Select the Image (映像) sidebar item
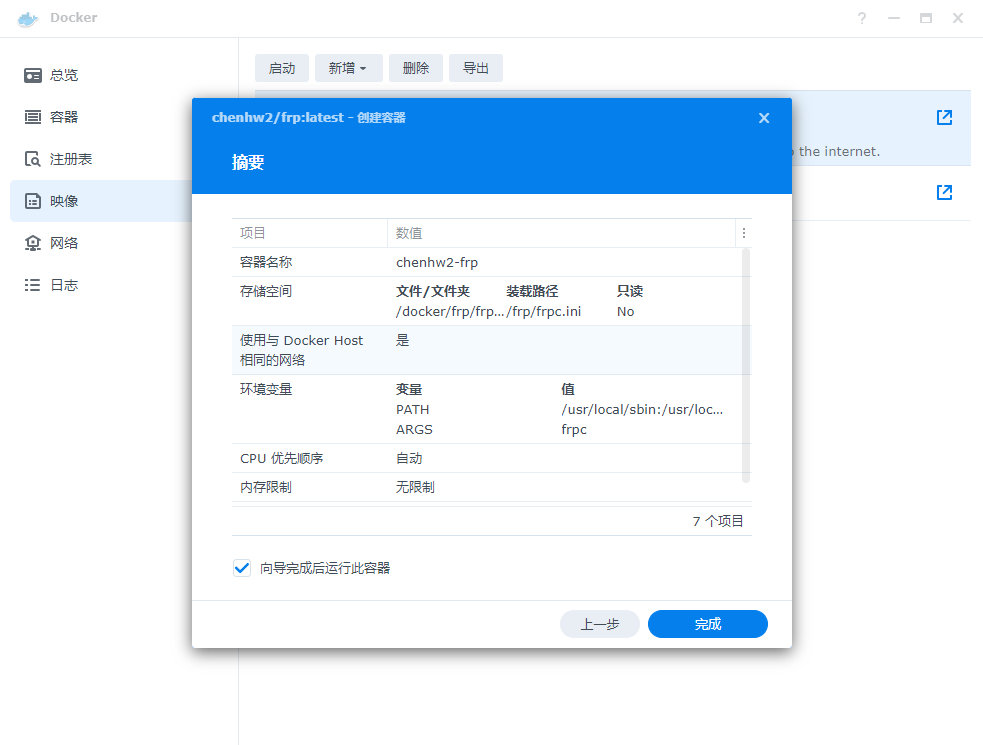The width and height of the screenshot is (983, 745). 63,201
